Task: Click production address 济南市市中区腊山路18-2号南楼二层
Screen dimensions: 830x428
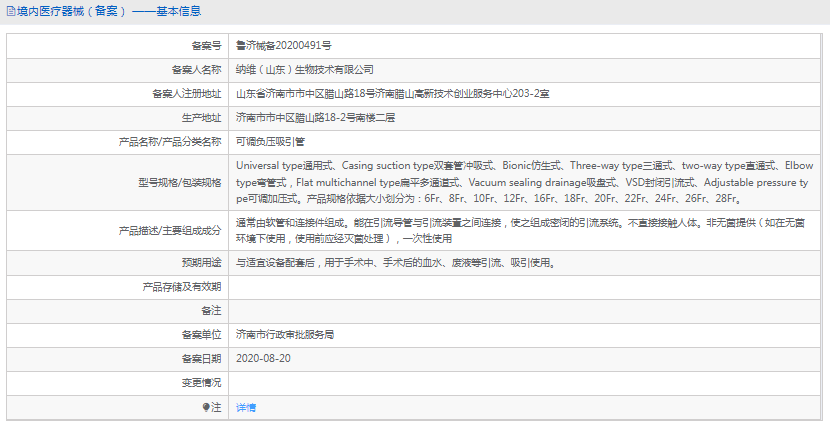Action: coord(315,117)
